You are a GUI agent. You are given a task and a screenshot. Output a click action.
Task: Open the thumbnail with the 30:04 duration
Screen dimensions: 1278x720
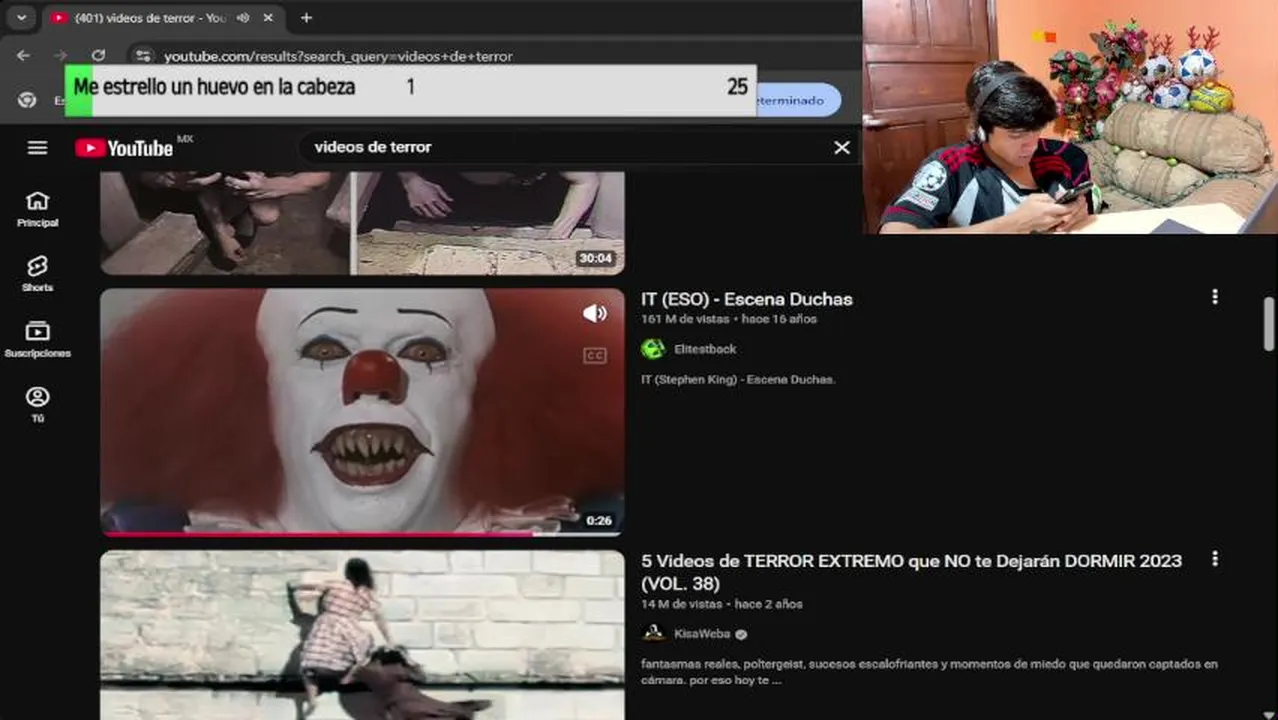[362, 223]
